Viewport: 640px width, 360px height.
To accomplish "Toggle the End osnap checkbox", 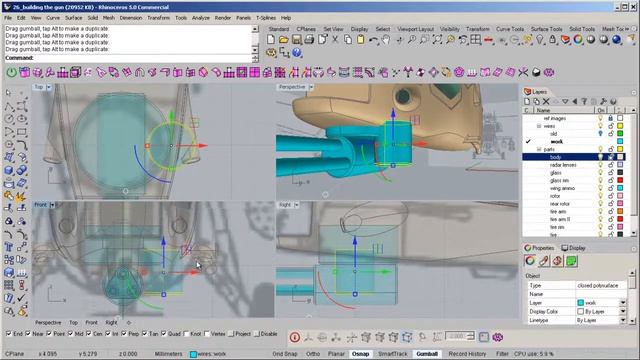I will point(9,334).
